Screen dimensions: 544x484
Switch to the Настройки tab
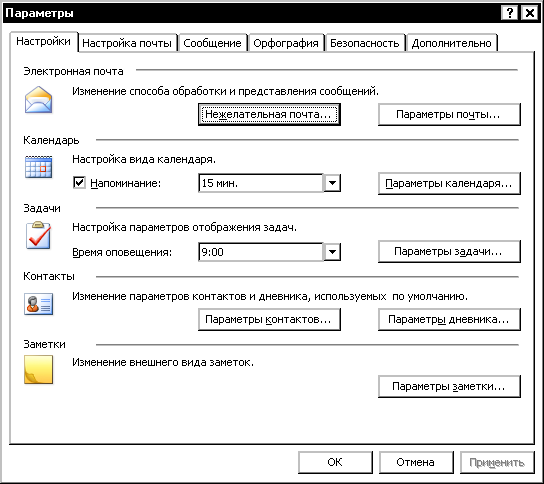(43, 41)
